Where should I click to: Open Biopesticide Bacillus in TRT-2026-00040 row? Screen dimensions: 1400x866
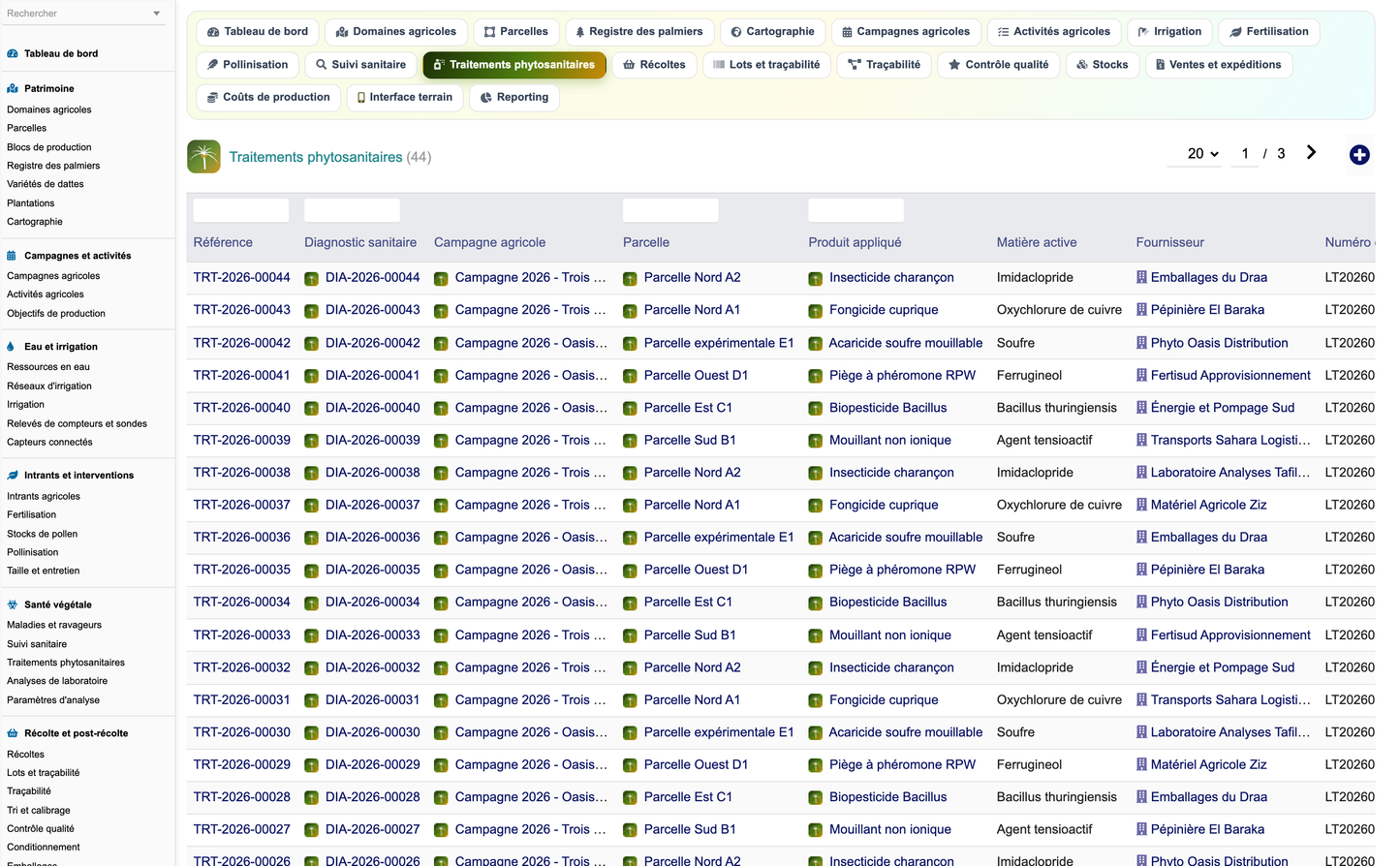[x=888, y=408]
